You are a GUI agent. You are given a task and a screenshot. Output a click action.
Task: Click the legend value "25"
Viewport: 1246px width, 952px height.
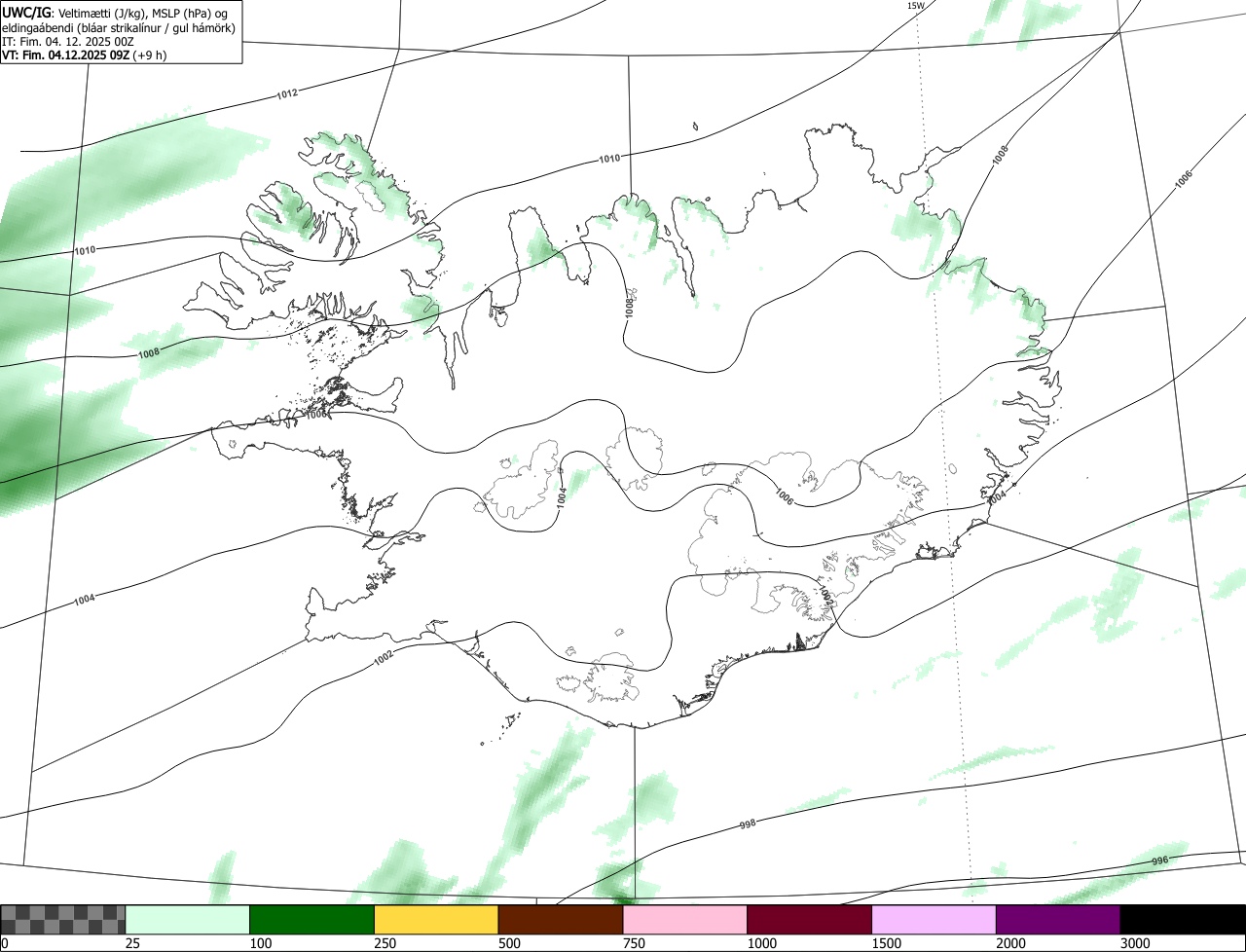pyautogui.click(x=130, y=943)
